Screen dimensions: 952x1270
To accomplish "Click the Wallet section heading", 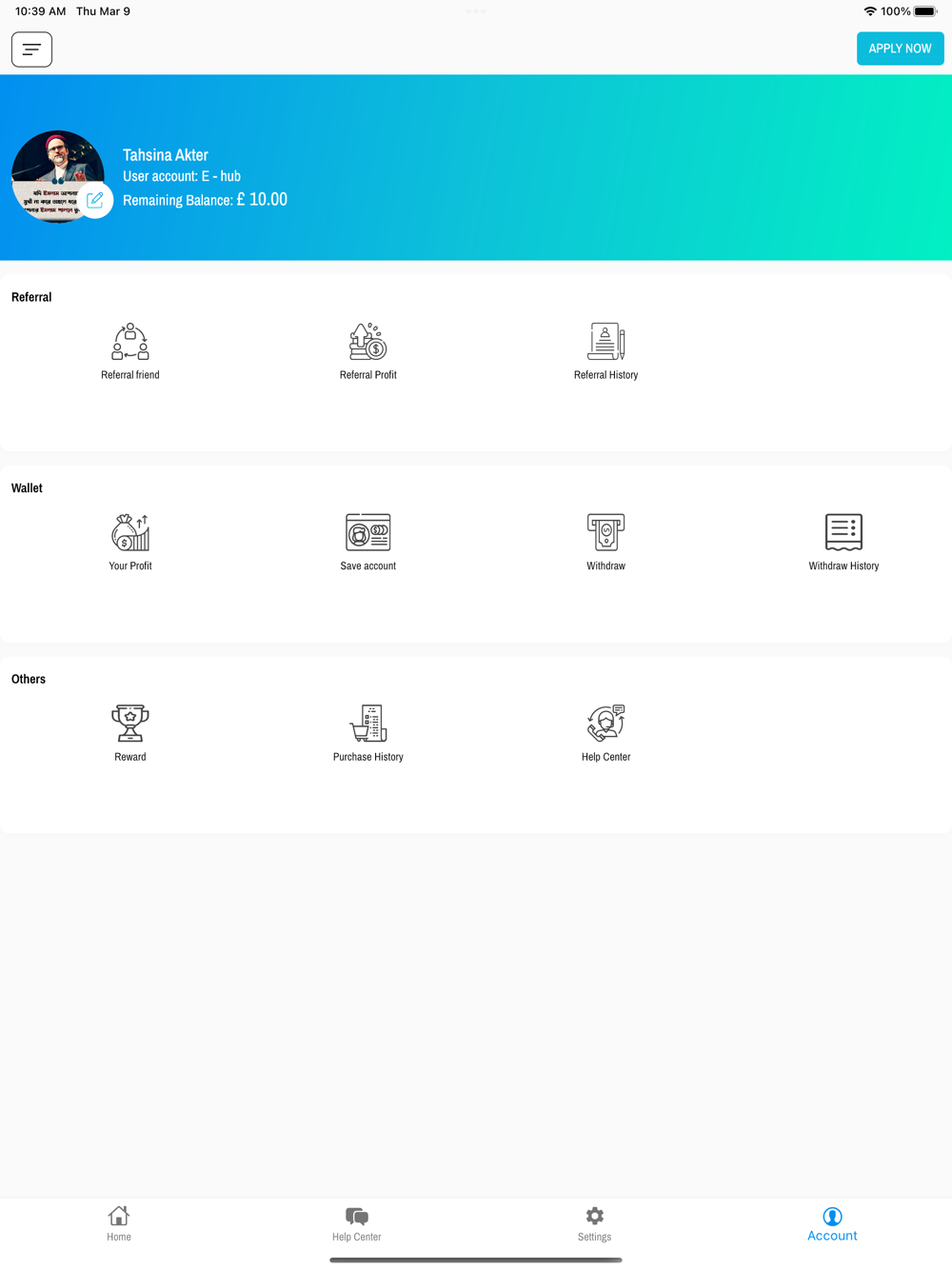I will point(27,488).
